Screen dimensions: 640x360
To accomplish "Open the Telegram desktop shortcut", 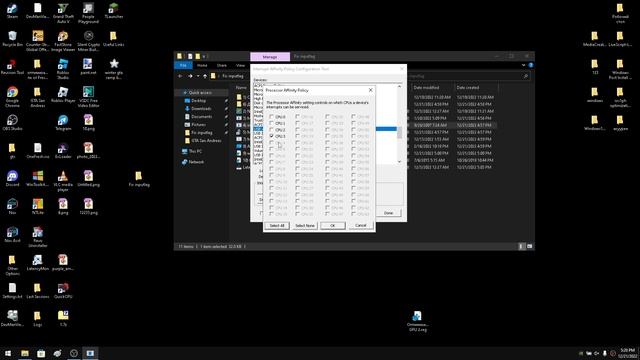I will [63, 122].
